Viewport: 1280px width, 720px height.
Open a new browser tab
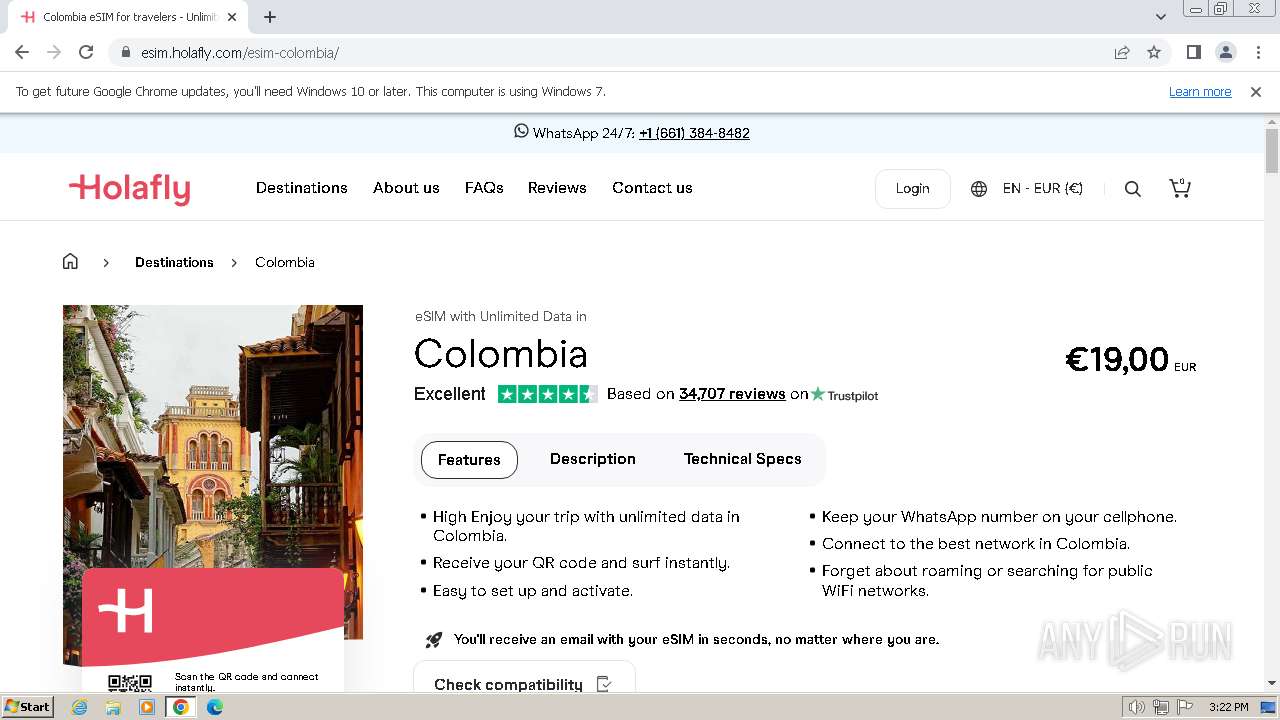point(270,17)
